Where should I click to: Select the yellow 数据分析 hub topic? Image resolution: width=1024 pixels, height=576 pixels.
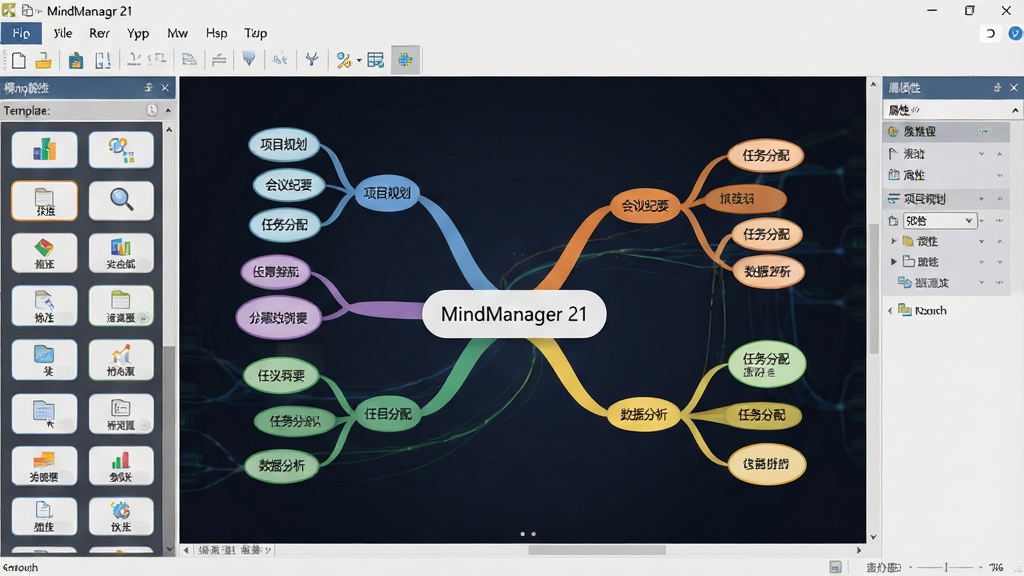coord(643,414)
